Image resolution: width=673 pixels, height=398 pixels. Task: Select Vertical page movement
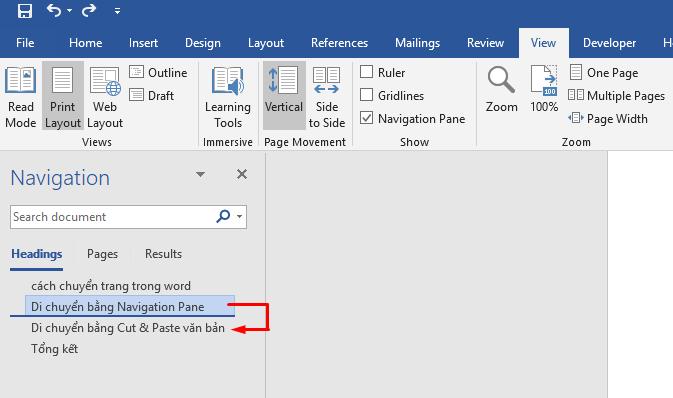point(284,96)
